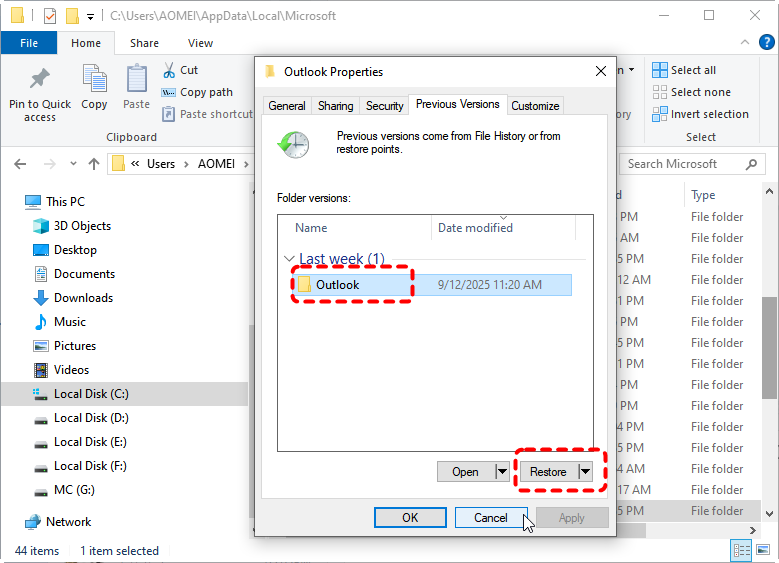
Task: Select MC (G:) drive
Action: (x=64, y=490)
